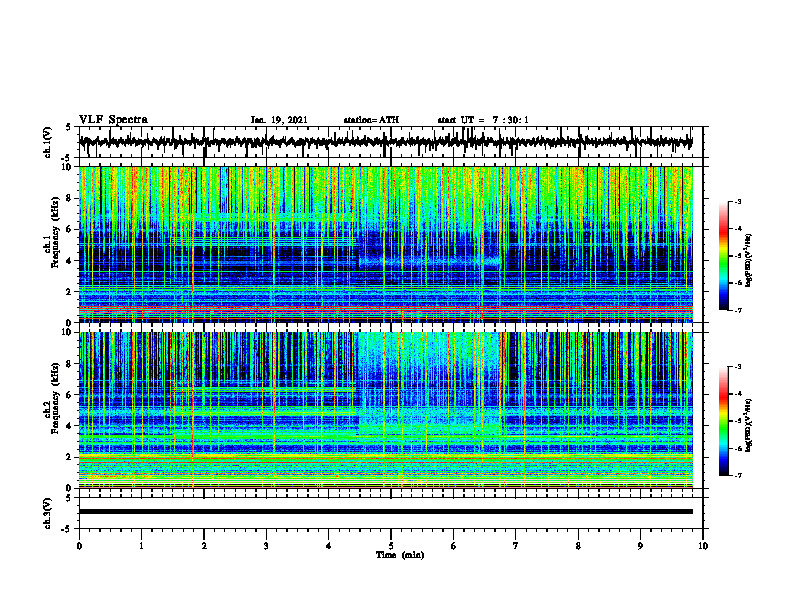Image resolution: width=792 pixels, height=612 pixels.
Task: Click the "ch.1(V)" waveform axis label
Action: pos(48,142)
